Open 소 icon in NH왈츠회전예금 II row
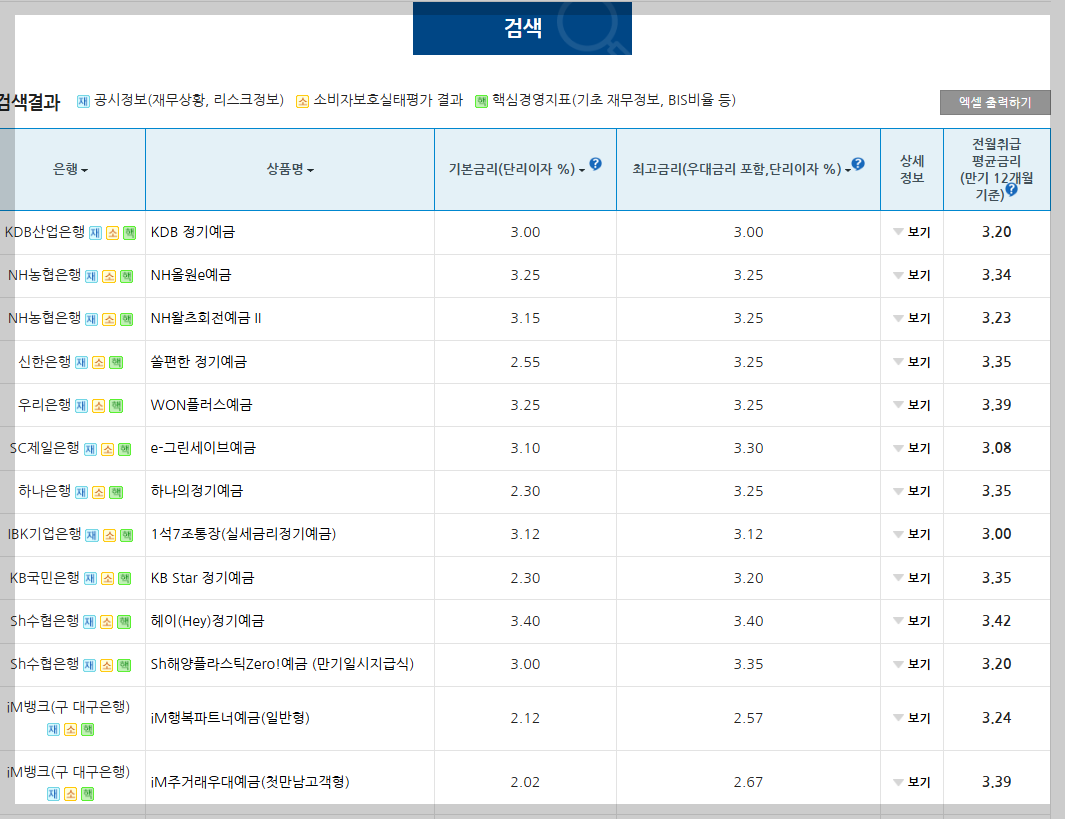The image size is (1065, 819). click(x=109, y=319)
